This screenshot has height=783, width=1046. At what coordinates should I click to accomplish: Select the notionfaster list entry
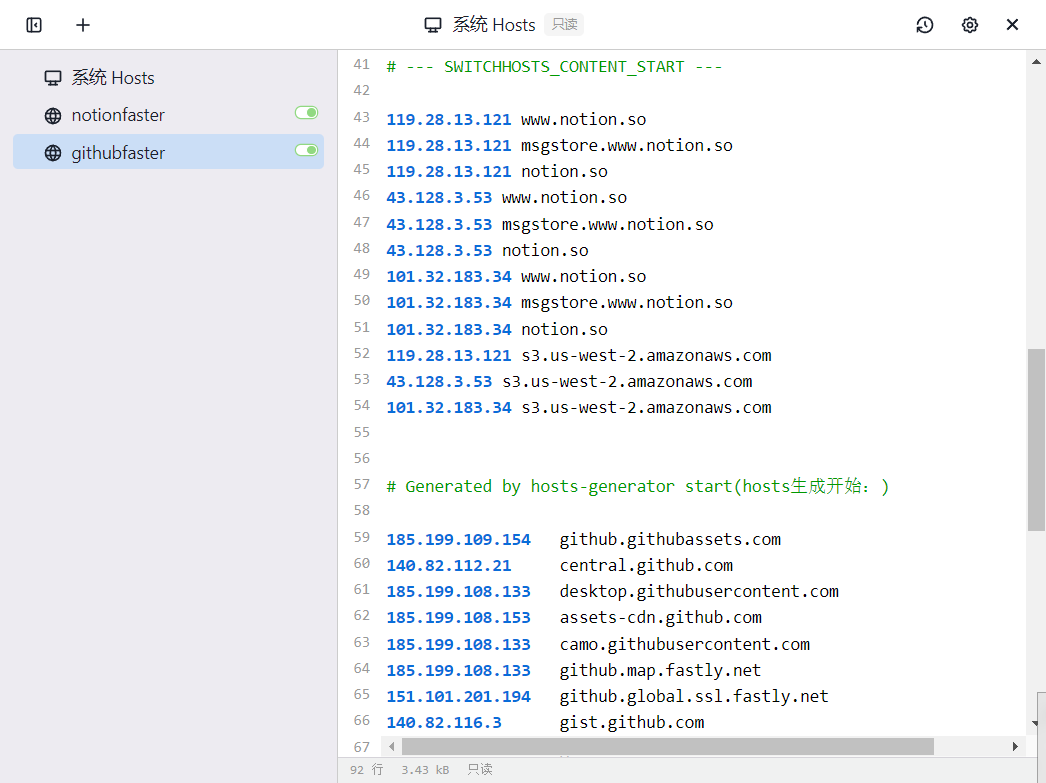point(168,115)
